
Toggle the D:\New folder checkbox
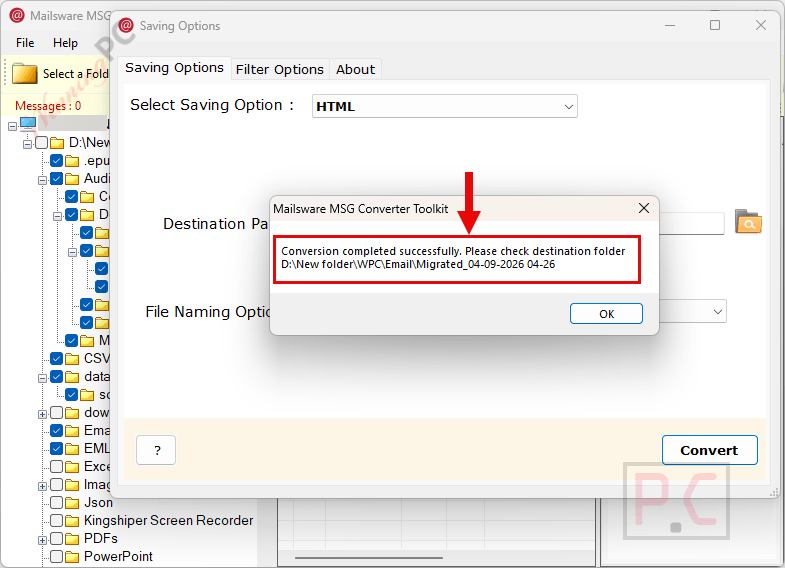point(42,143)
